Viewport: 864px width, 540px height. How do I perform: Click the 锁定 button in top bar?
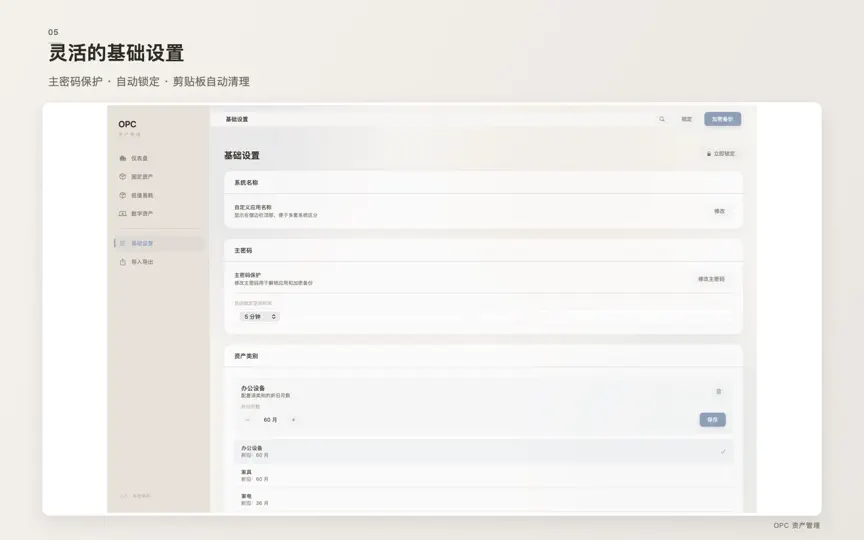click(687, 119)
